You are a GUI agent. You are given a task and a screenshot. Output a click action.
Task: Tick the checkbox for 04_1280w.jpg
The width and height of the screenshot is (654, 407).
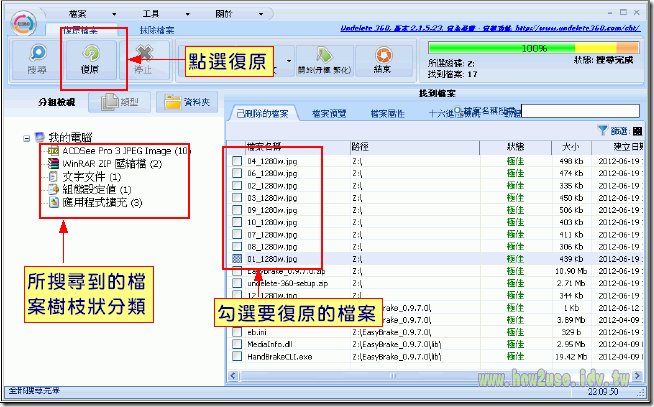coord(237,161)
